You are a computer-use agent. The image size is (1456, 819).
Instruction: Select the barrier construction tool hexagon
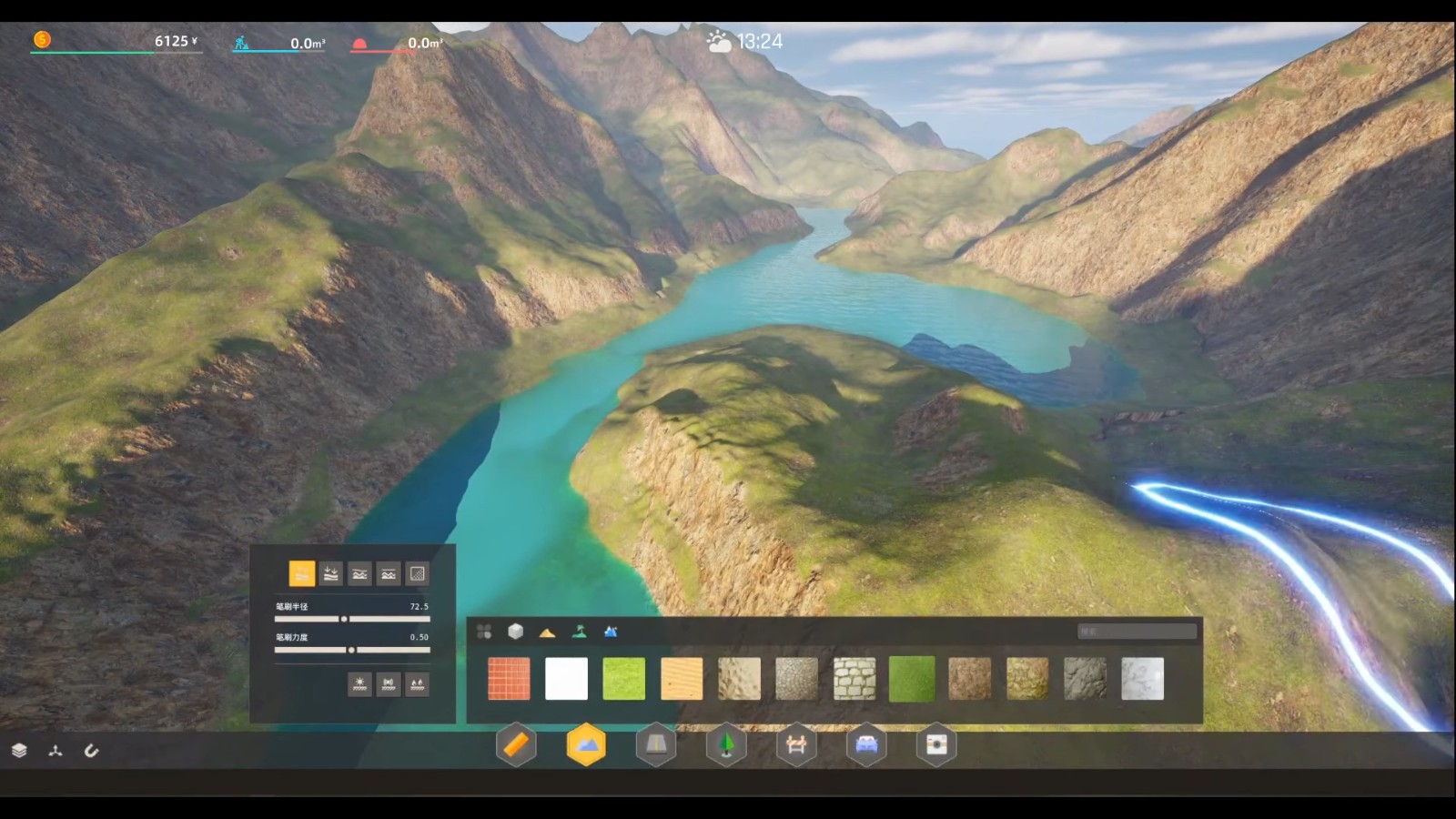[796, 745]
